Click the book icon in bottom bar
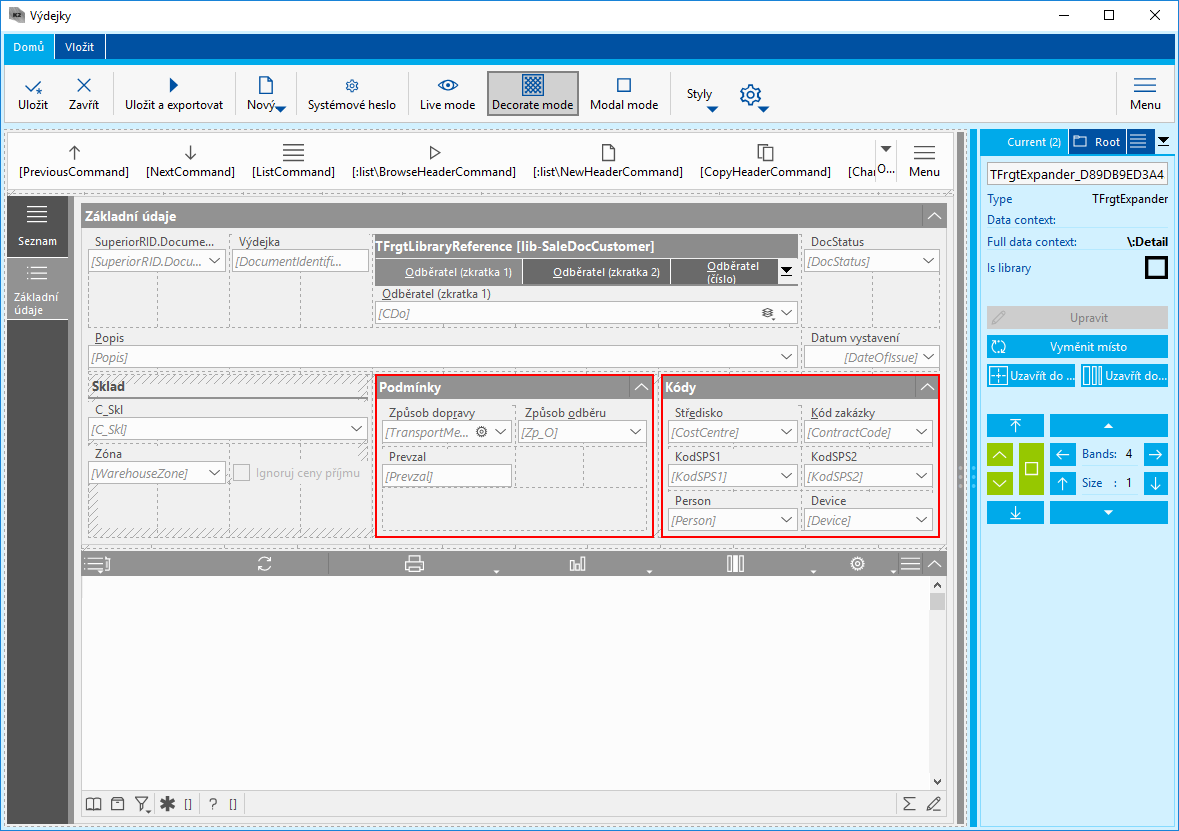The image size is (1179, 831). pyautogui.click(x=93, y=804)
